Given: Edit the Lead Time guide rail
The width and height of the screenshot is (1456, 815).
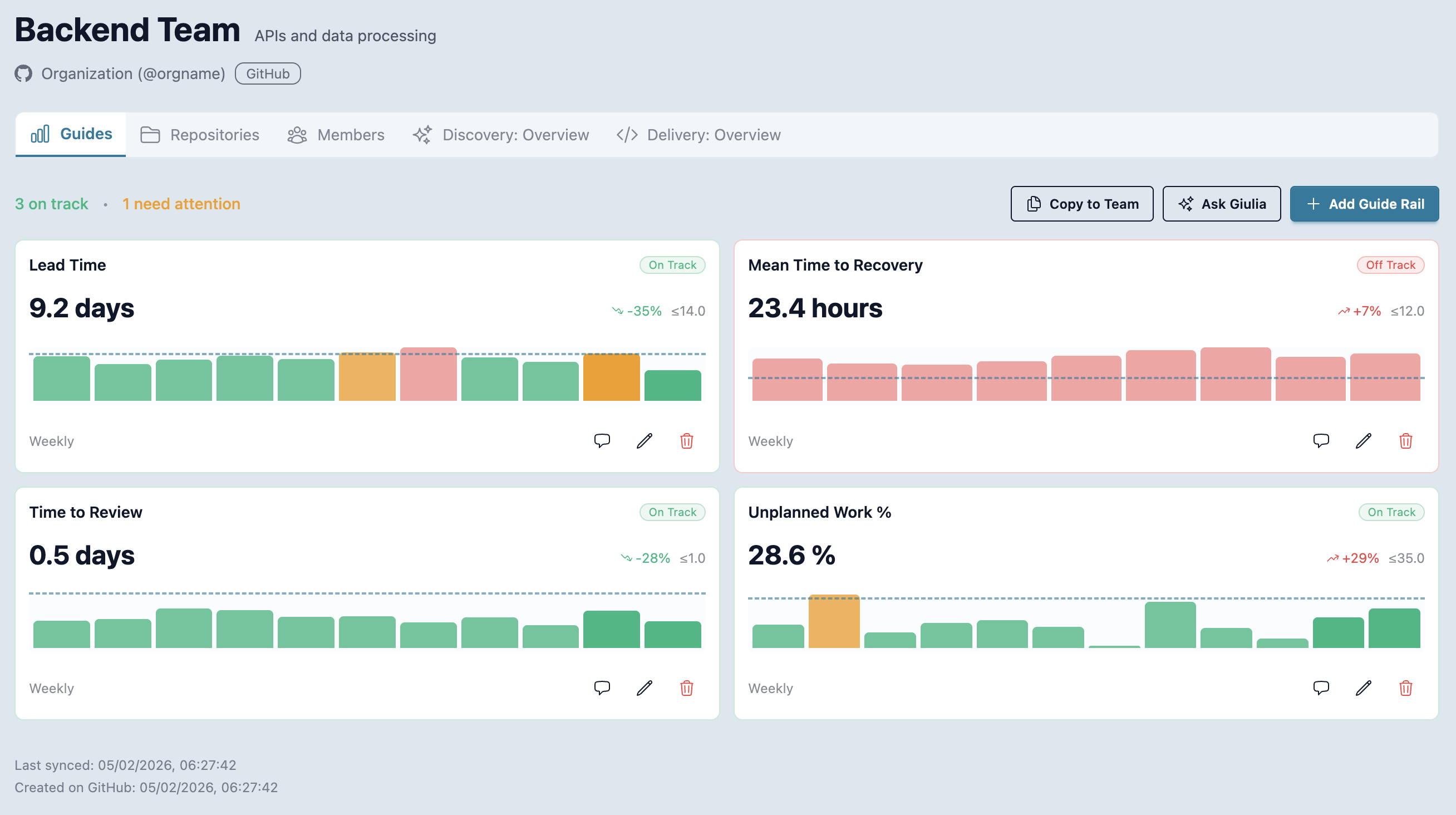Looking at the screenshot, I should (645, 440).
